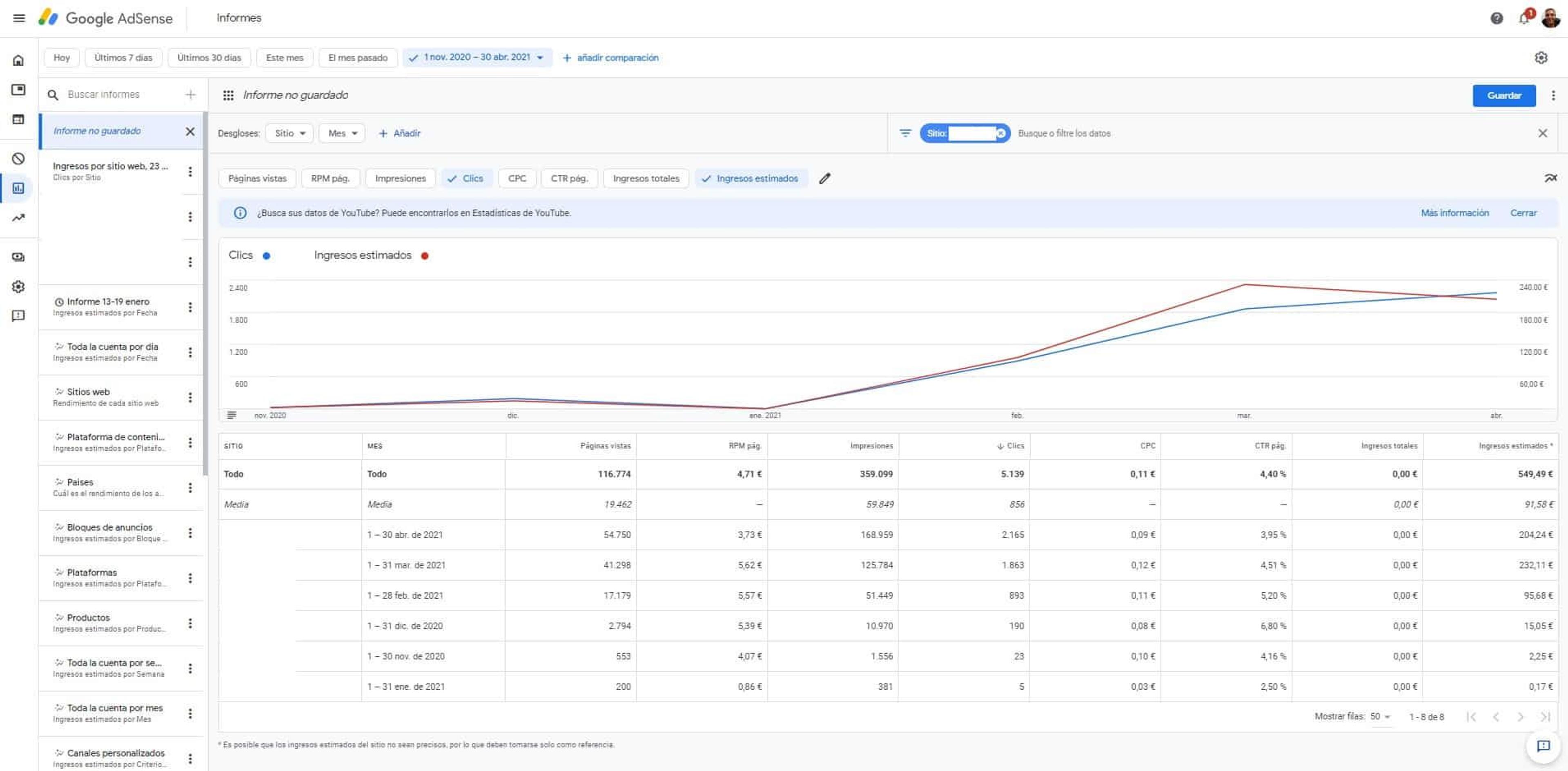The height and width of the screenshot is (771, 1568).
Task: Open the Mes breakdown dropdown
Action: (342, 133)
